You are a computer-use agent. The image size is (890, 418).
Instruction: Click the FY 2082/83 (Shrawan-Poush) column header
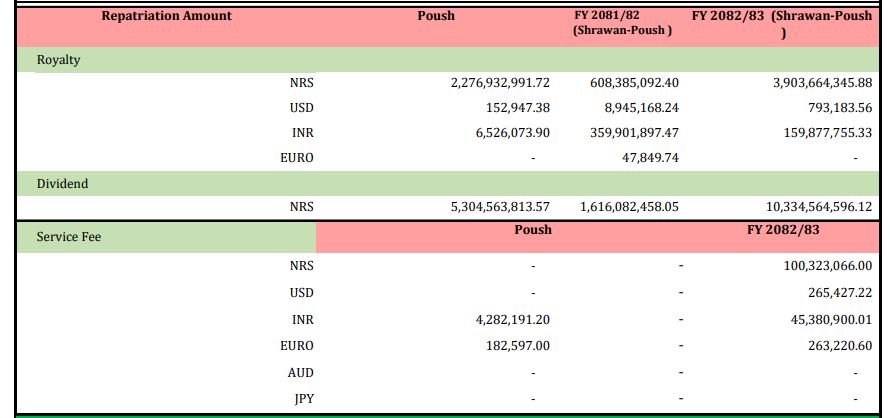tap(782, 23)
